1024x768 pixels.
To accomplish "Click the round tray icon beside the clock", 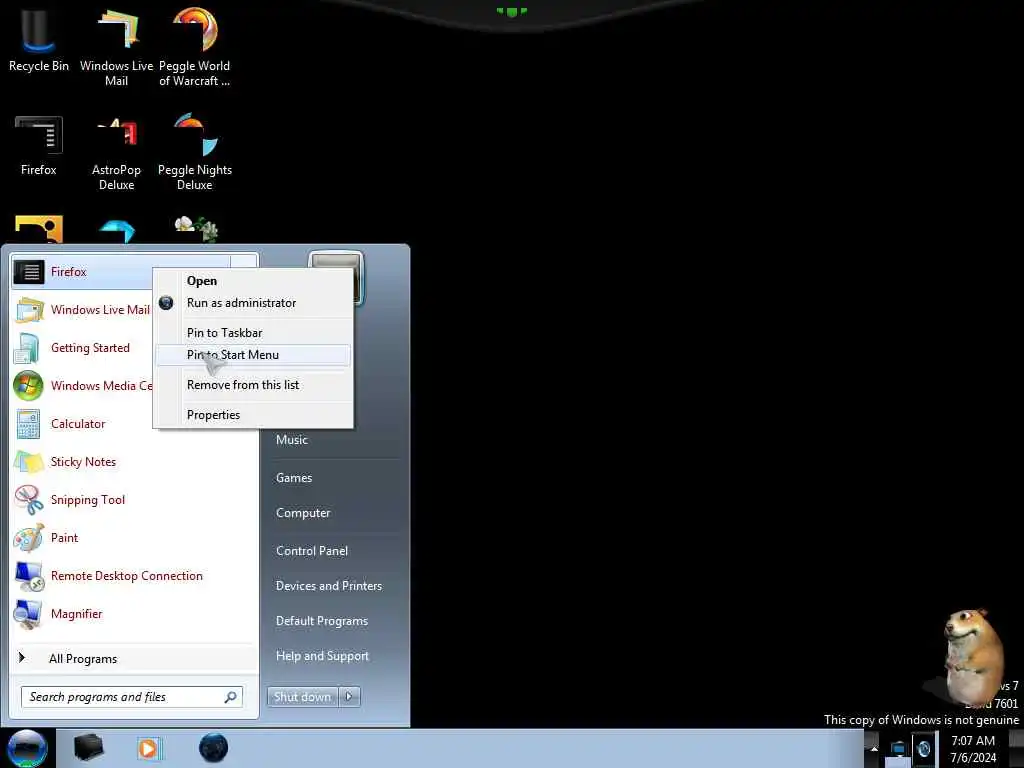I will point(923,748).
